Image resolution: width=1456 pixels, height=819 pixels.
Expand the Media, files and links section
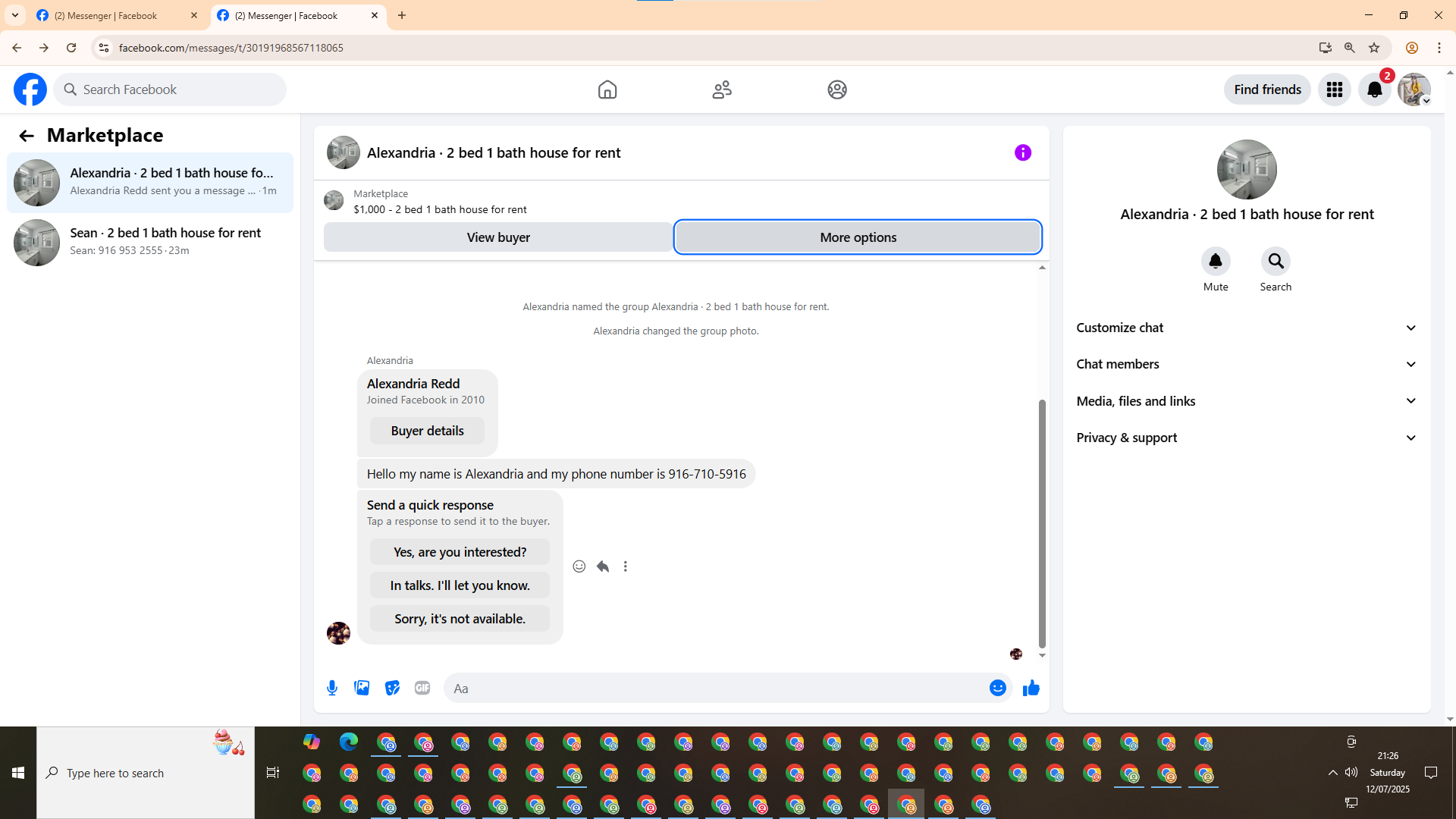click(1247, 401)
